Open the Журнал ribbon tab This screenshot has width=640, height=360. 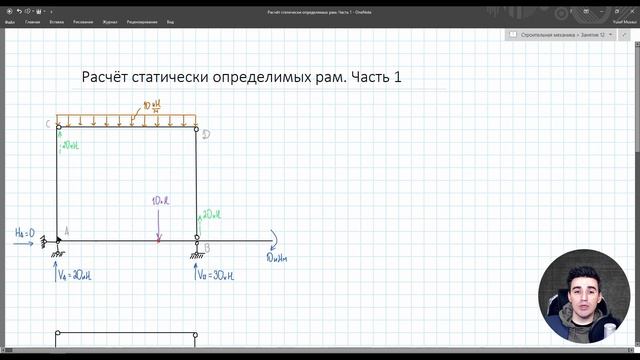click(x=110, y=22)
